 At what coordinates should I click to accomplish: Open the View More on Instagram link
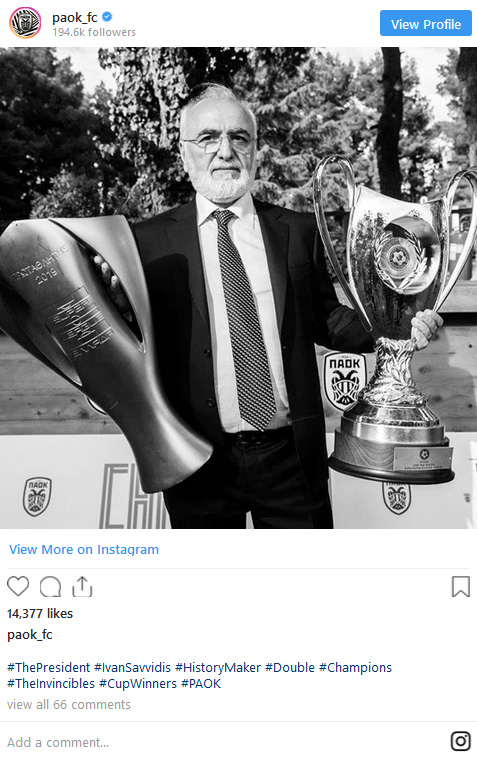pyautogui.click(x=84, y=549)
